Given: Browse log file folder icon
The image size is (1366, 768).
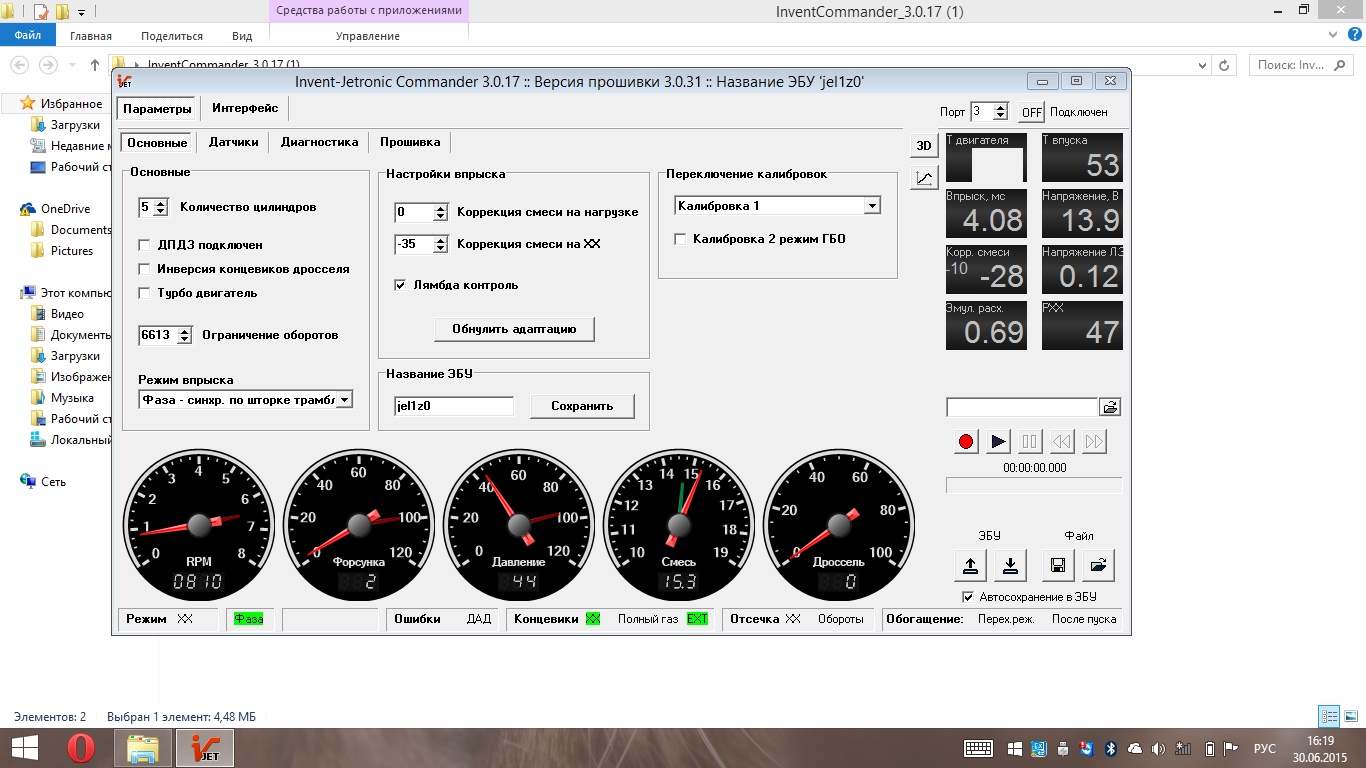Looking at the screenshot, I should pyautogui.click(x=1110, y=407).
